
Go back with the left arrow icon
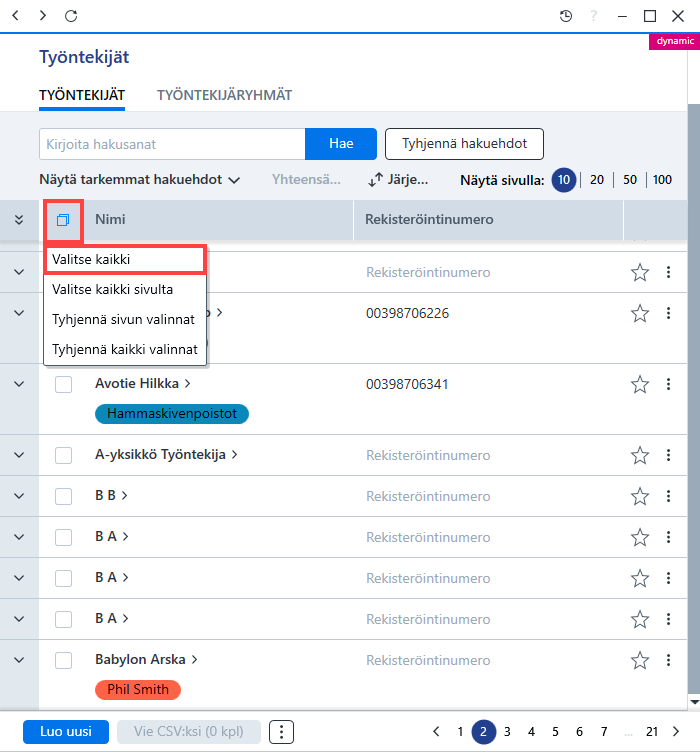pos(15,16)
